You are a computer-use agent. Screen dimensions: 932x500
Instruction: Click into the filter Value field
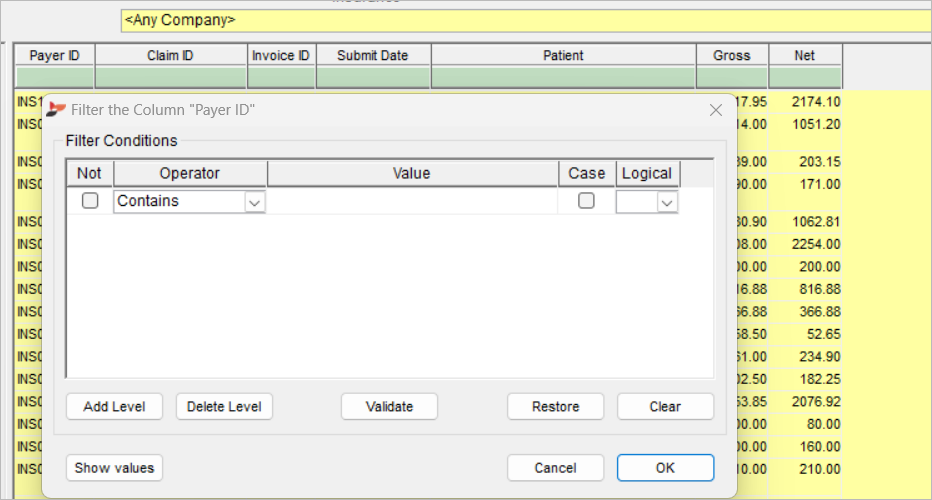pyautogui.click(x=412, y=201)
